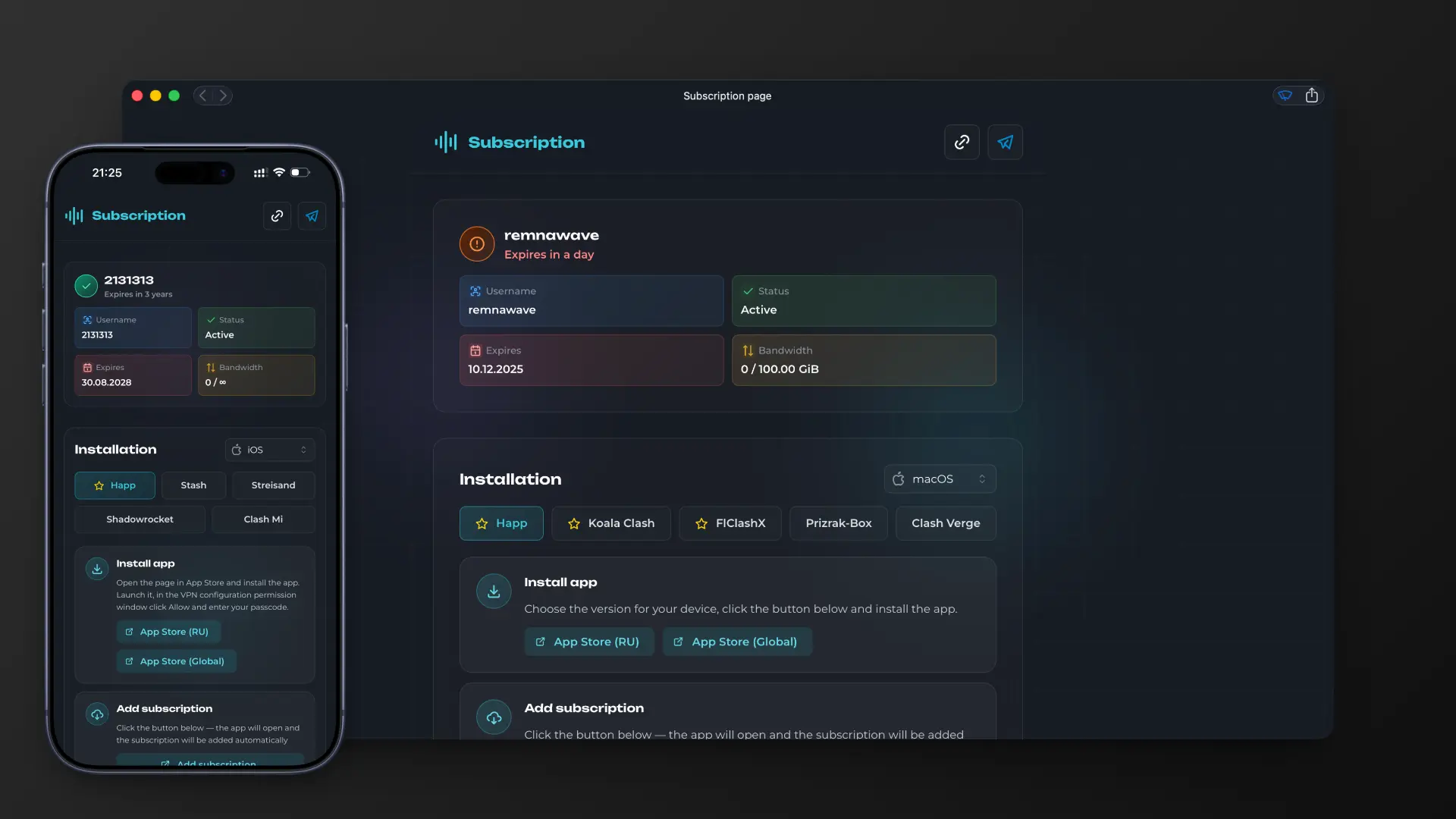The width and height of the screenshot is (1456, 819).
Task: Open the iOS platform dropdown on the phone
Action: point(269,449)
